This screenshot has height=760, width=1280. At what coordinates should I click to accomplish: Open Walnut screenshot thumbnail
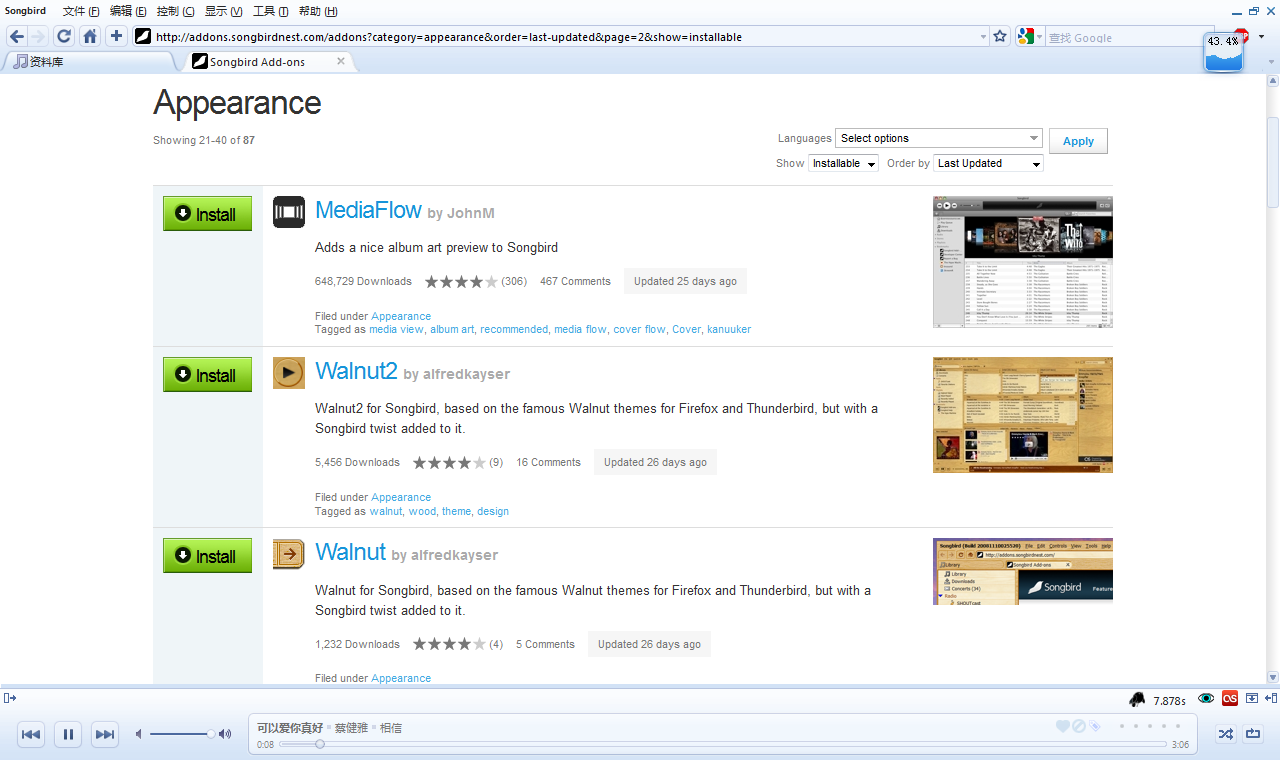(x=1023, y=571)
